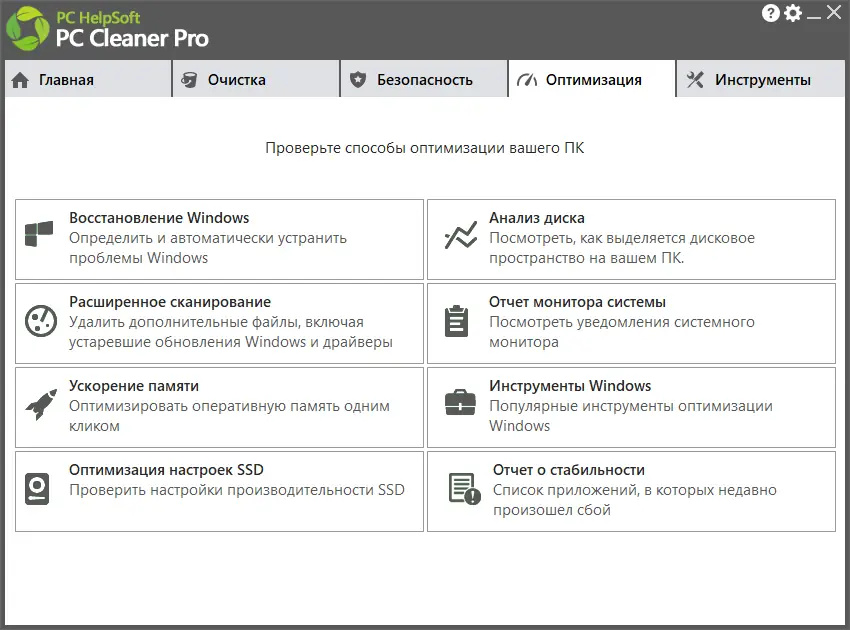Click the chart icon for Анализ диска
Image resolution: width=850 pixels, height=630 pixels.
(x=460, y=237)
